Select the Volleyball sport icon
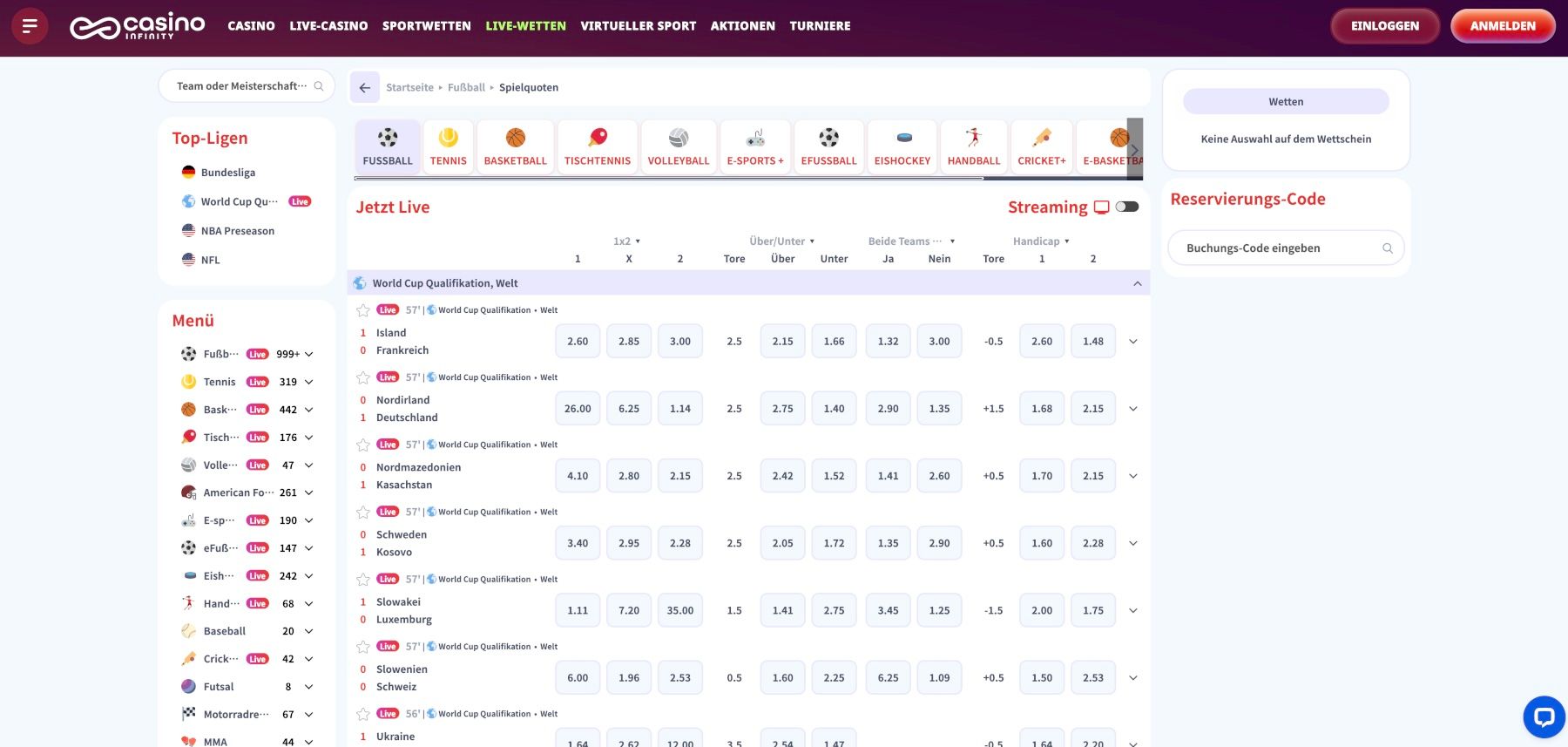Screen dimensions: 1568x747 click(678, 146)
